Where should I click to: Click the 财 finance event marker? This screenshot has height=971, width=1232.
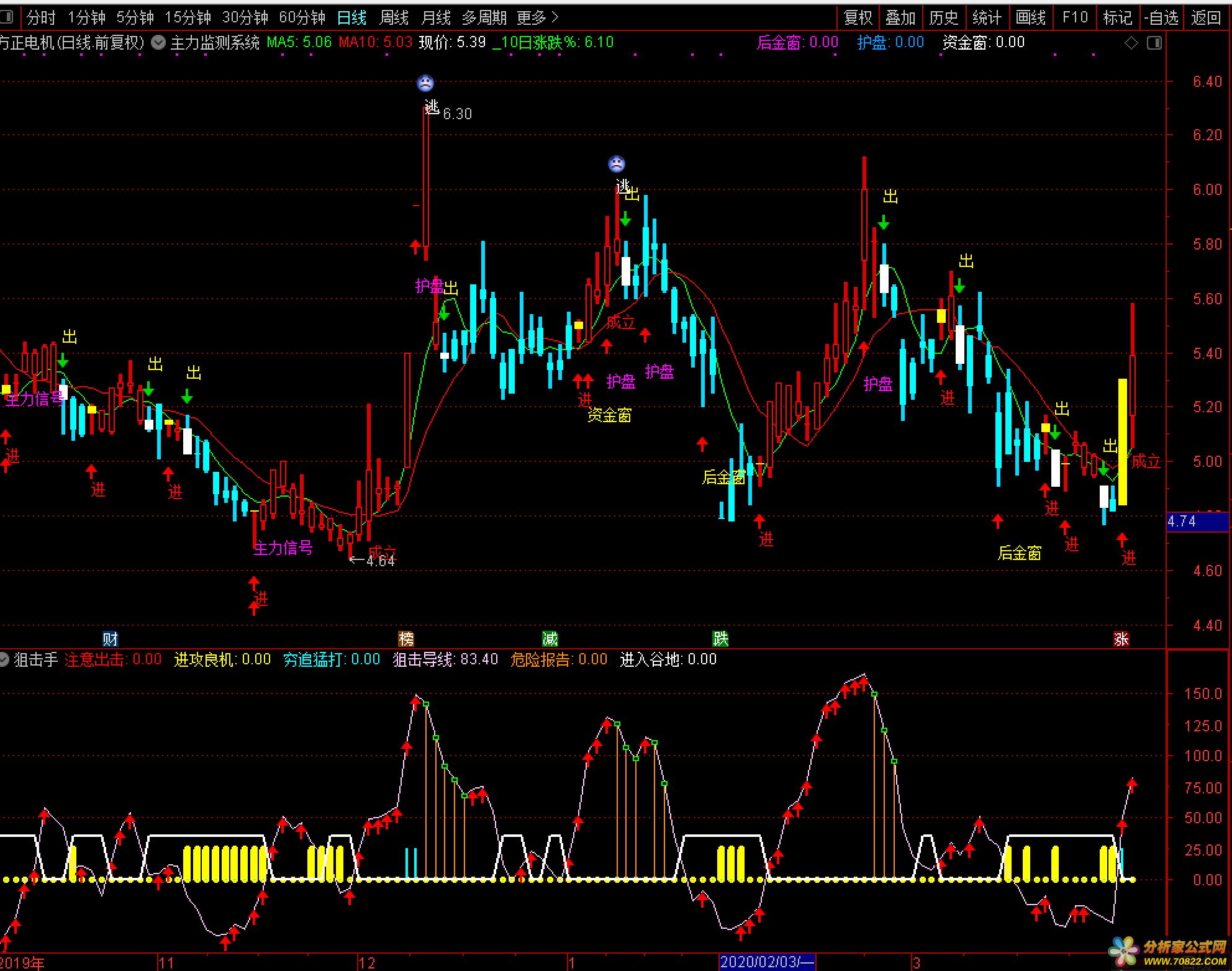(x=111, y=639)
